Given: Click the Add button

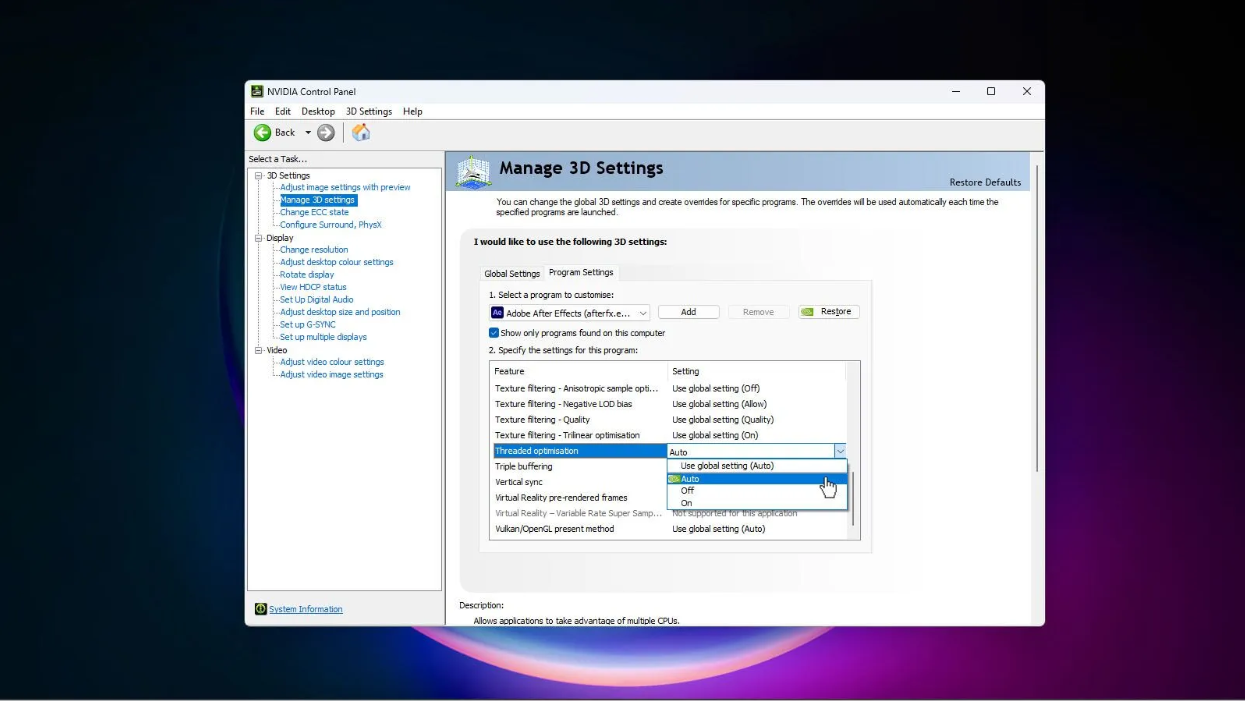Looking at the screenshot, I should point(688,311).
